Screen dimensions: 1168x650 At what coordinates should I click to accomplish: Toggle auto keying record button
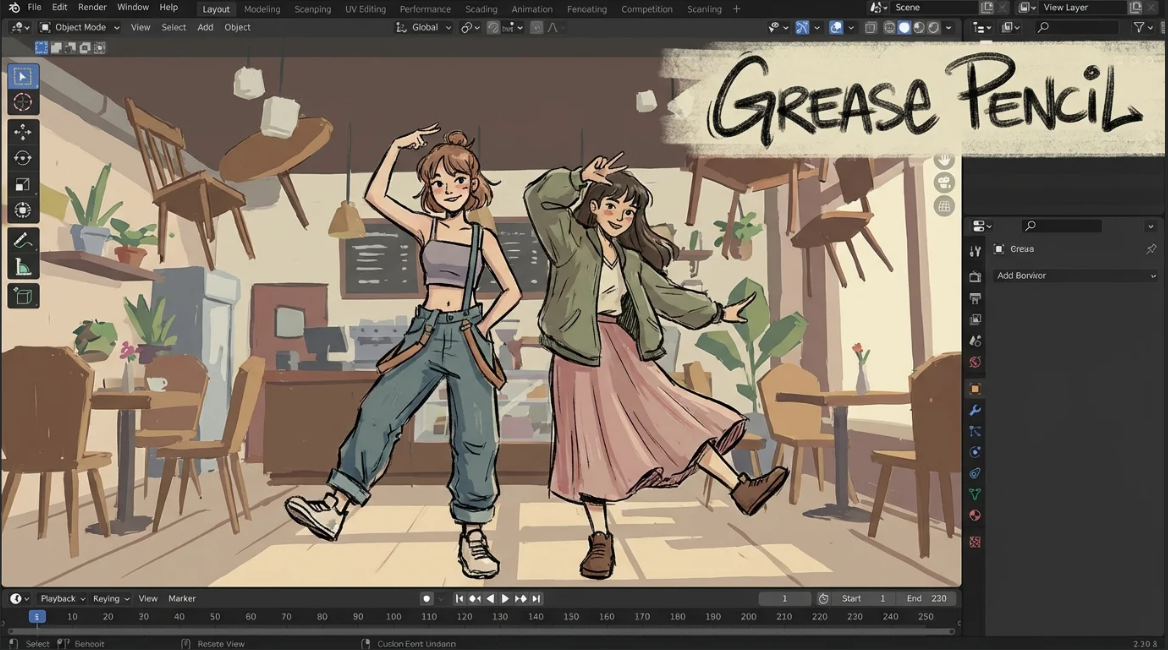pos(427,599)
